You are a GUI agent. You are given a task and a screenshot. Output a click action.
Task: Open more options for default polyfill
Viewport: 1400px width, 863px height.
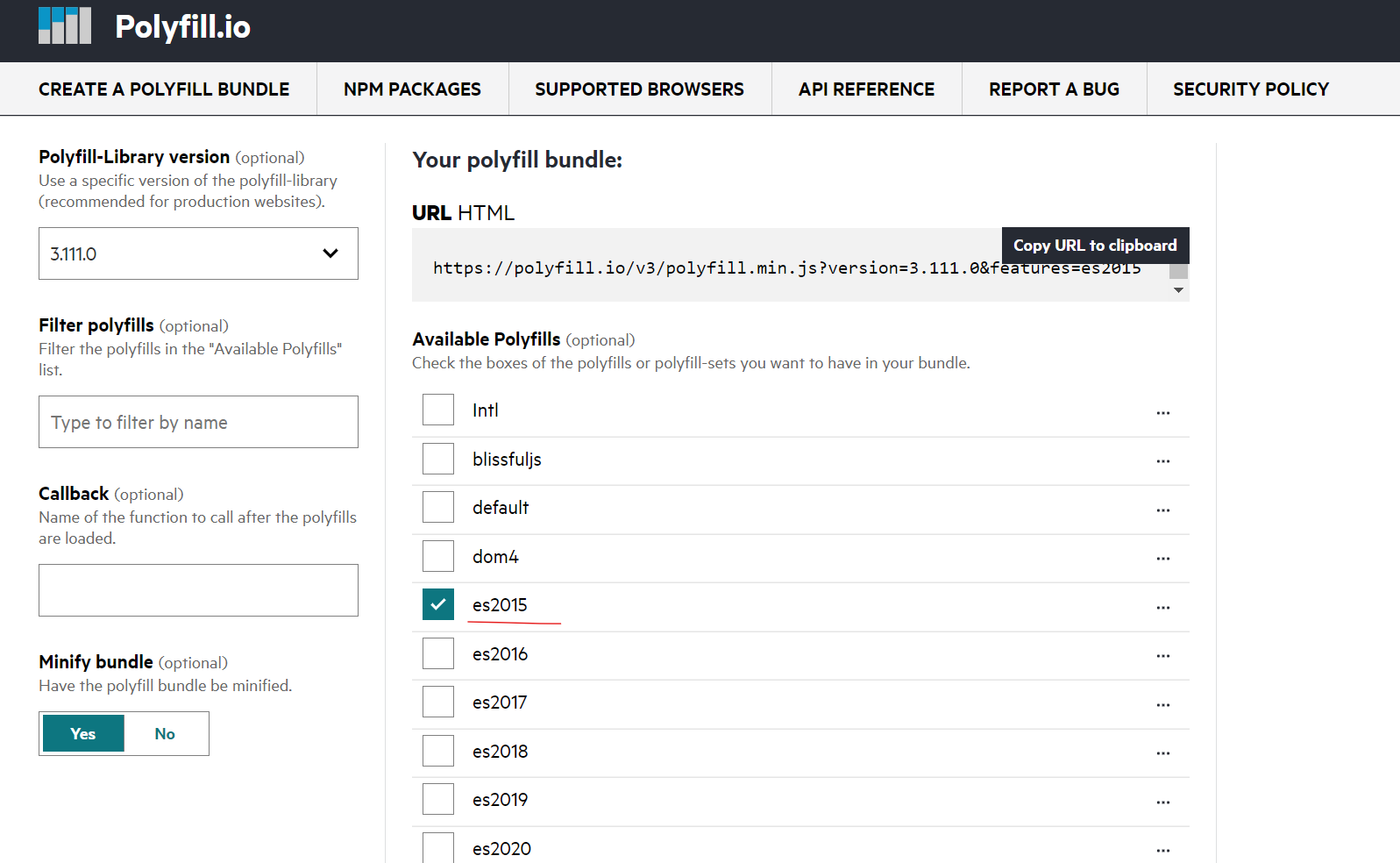pos(1162,510)
